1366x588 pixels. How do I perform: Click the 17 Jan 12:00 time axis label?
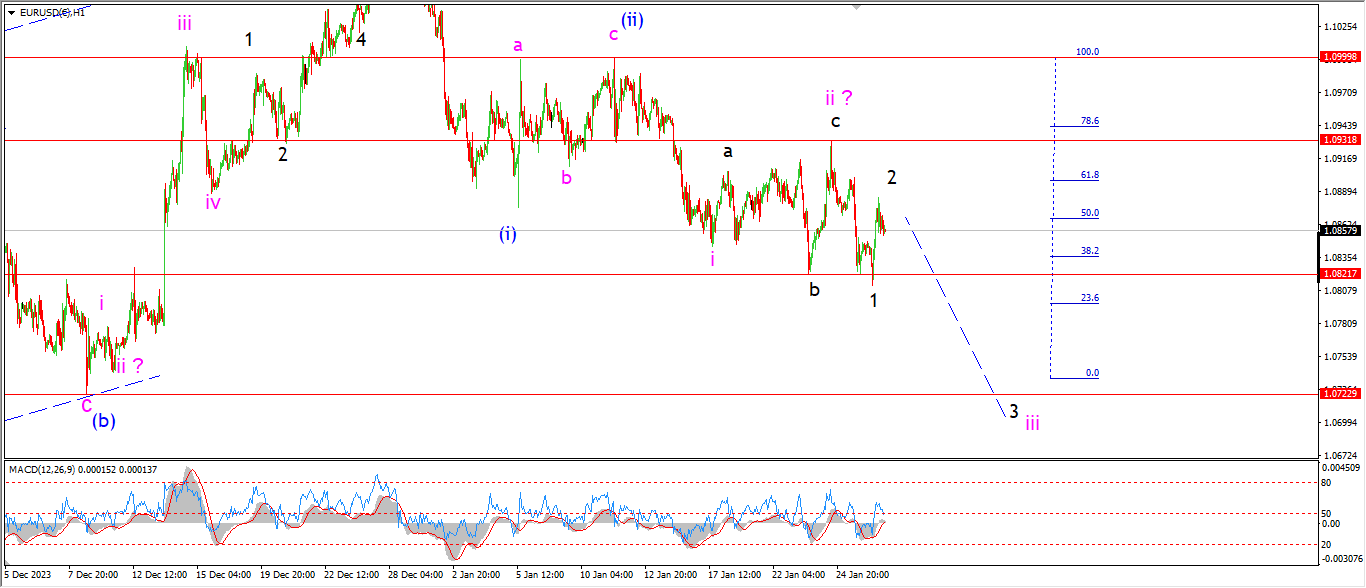(731, 575)
